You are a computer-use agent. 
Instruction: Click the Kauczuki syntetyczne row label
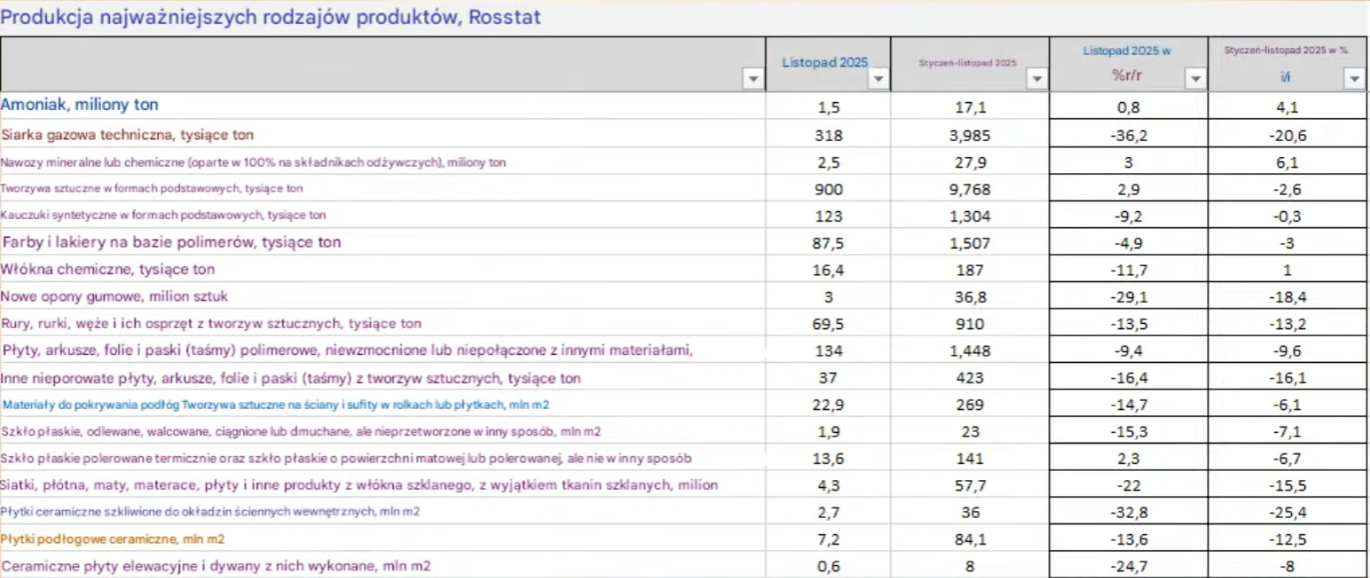(164, 215)
